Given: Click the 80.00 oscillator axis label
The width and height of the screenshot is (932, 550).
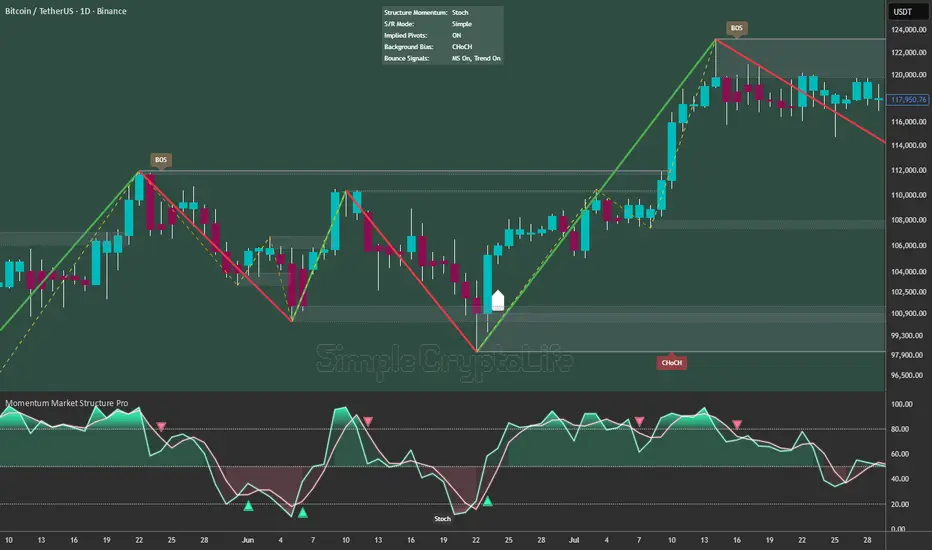Looking at the screenshot, I should pyautogui.click(x=901, y=429).
